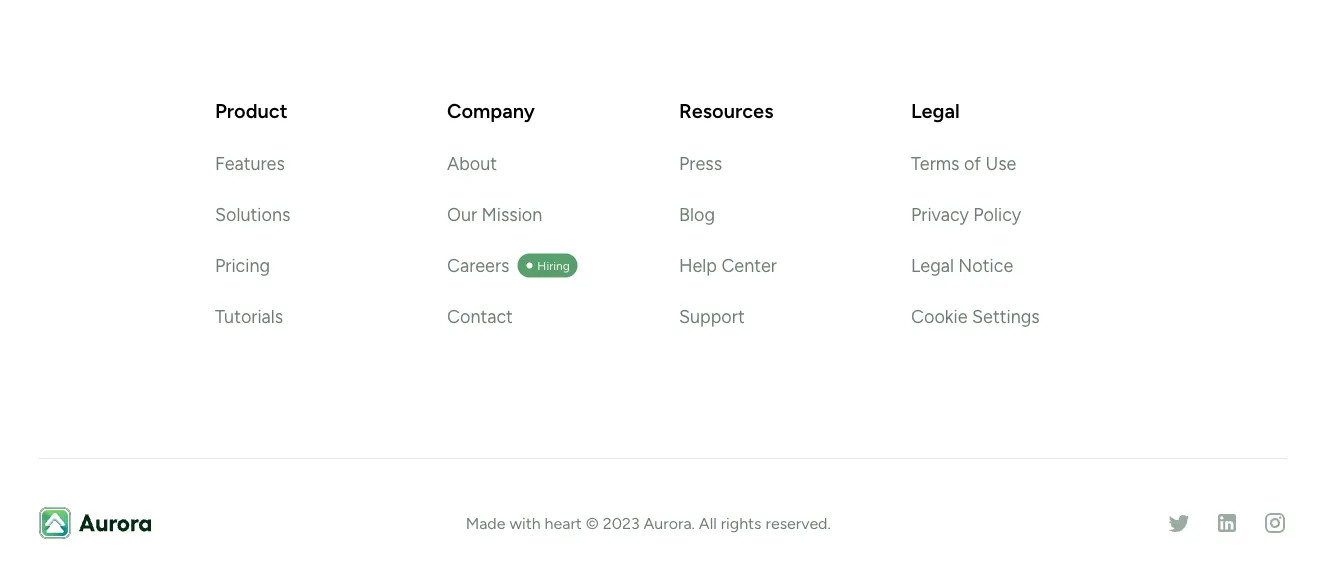This screenshot has width=1326, height=587.
Task: Visit the About page link
Action: click(472, 164)
